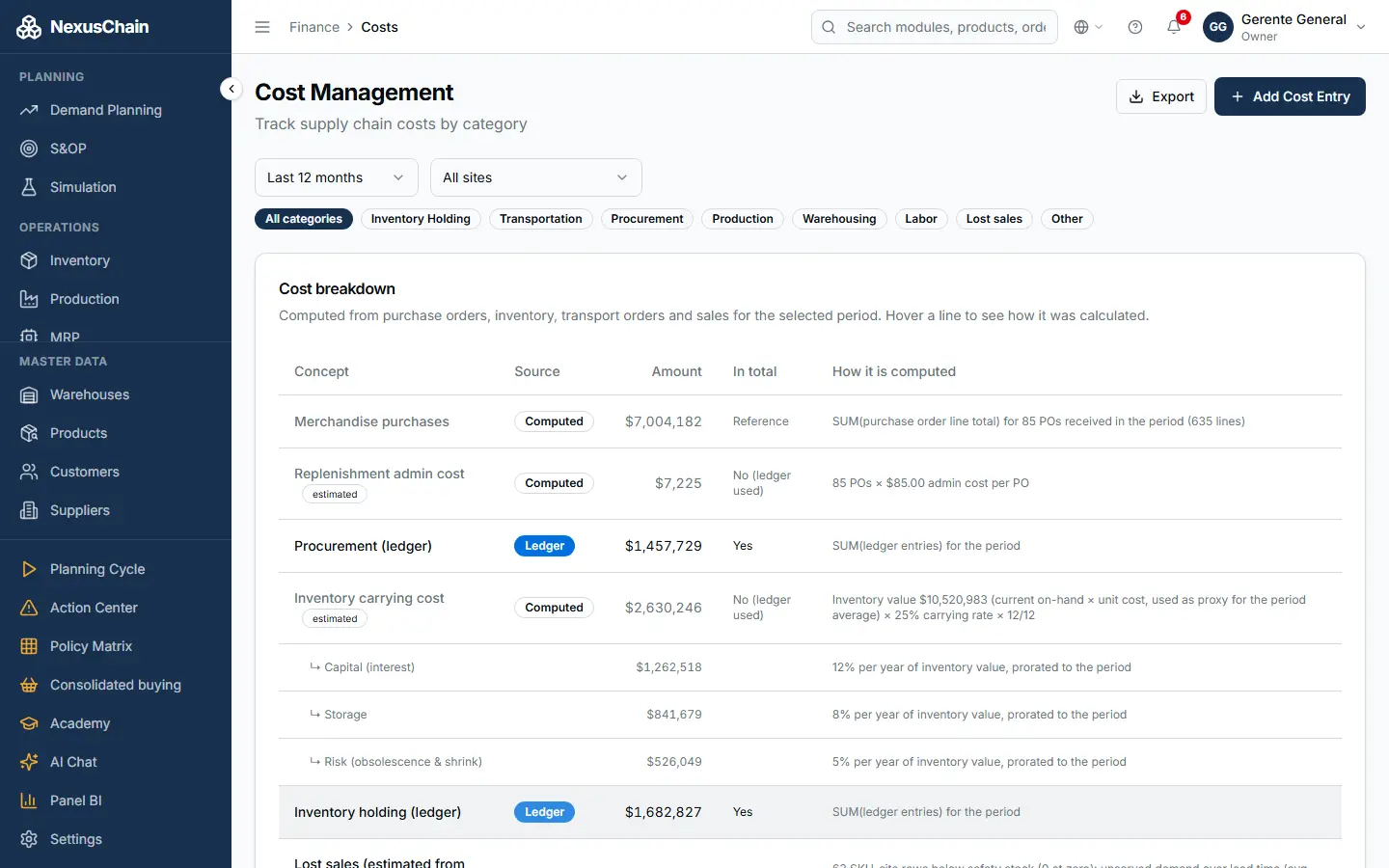
Task: Click the Concept column header
Action: 321,371
